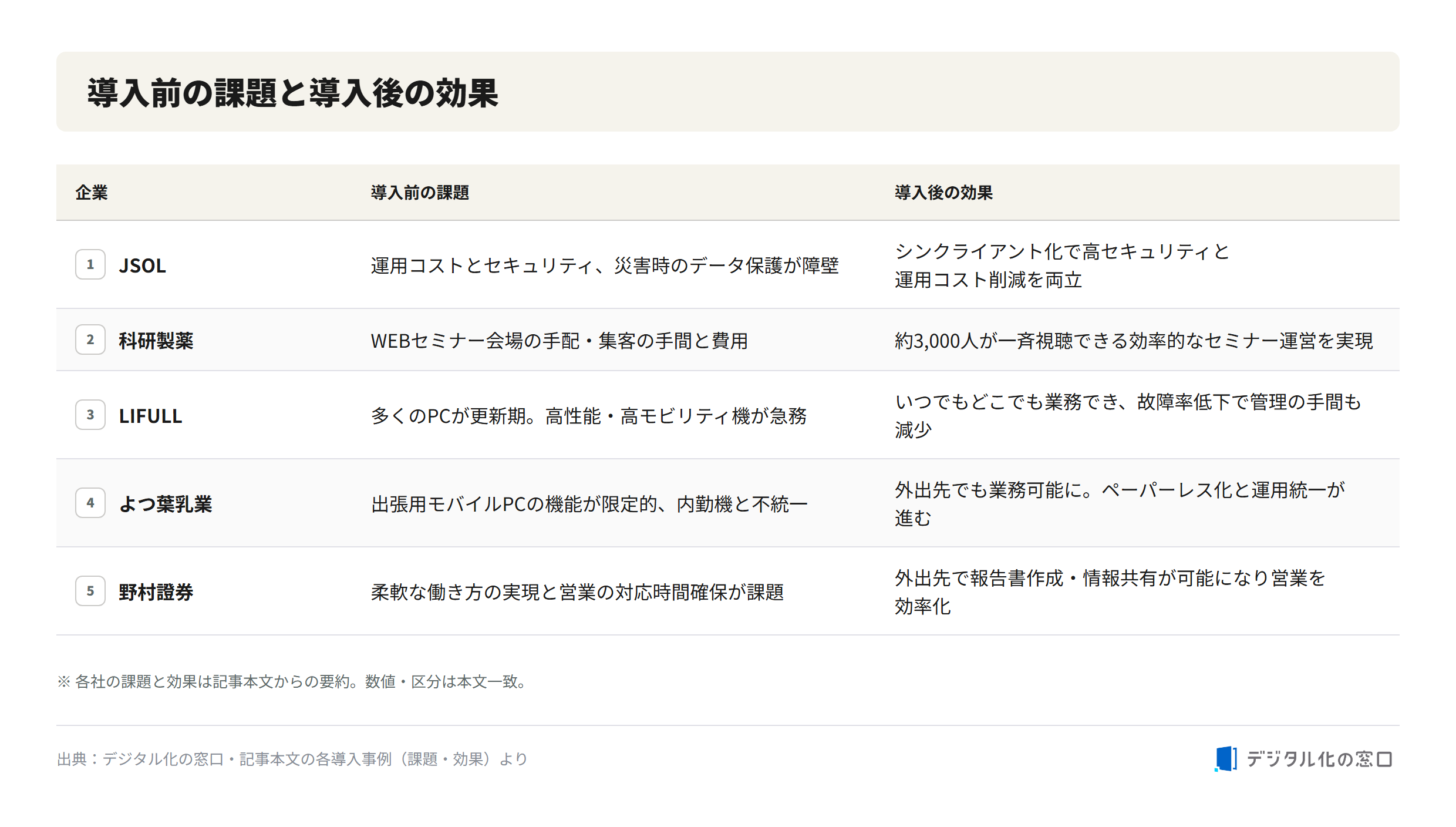Click the source line starting 出典：デジタル化の窓口

292,759
